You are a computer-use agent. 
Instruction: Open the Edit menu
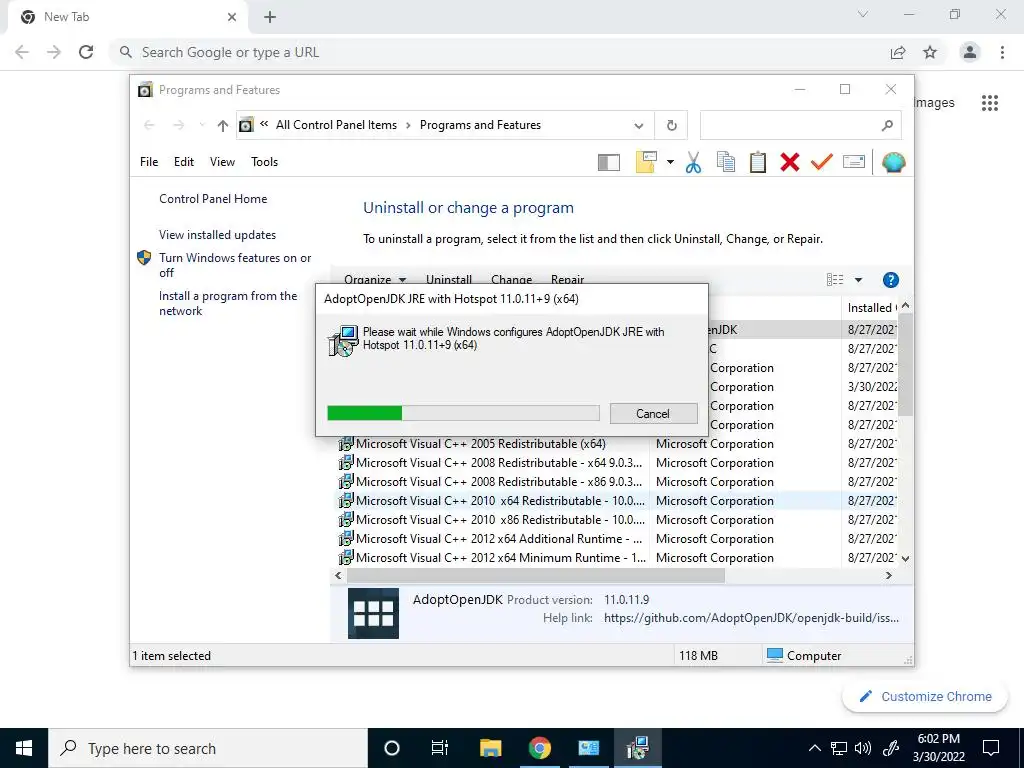[x=184, y=162]
